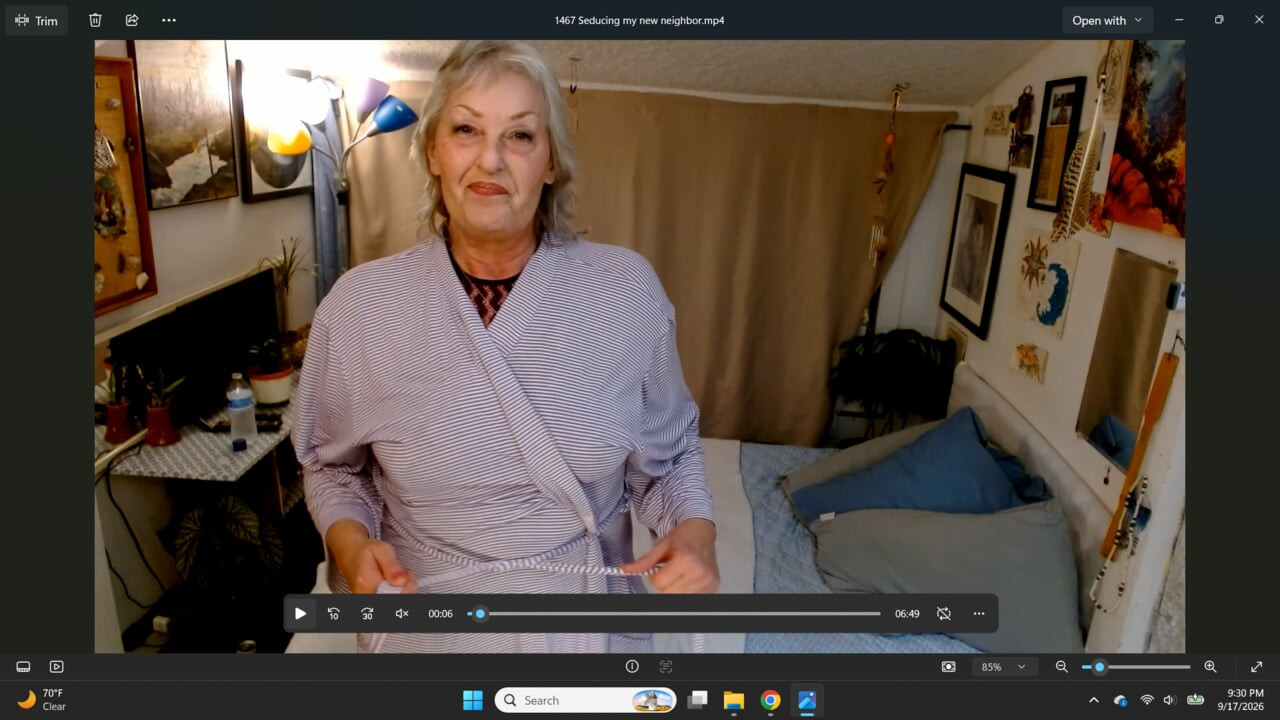Click the Trim video button
The image size is (1280, 720).
[x=37, y=20]
